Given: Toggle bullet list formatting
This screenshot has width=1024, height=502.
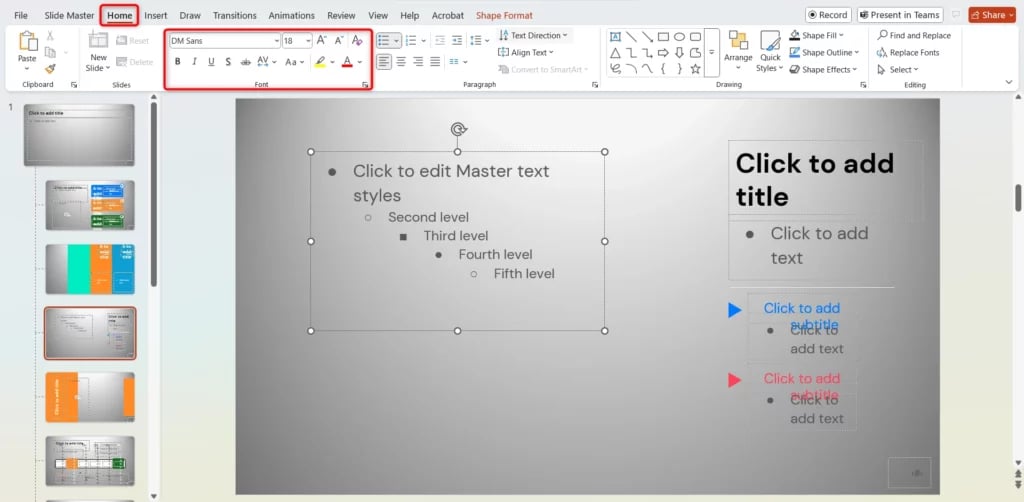Looking at the screenshot, I should click(385, 40).
